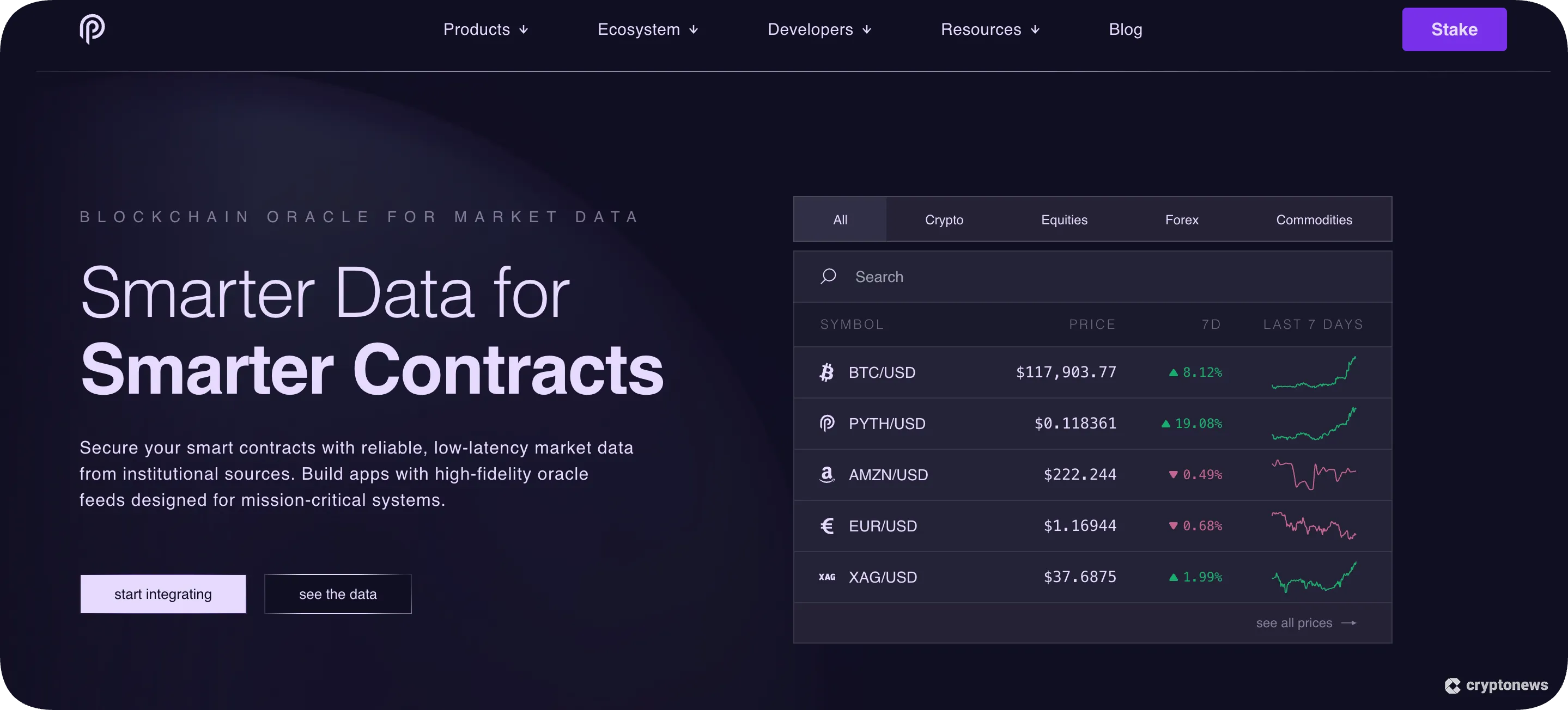Image resolution: width=1568 pixels, height=710 pixels.
Task: Open the Resources dropdown
Action: pos(989,29)
